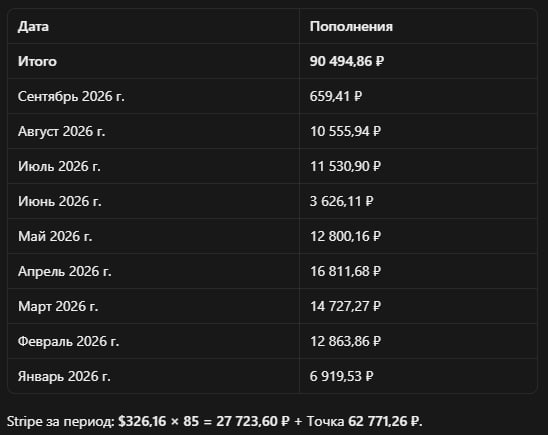The height and width of the screenshot is (435, 548).
Task: Click the Stripe amount $326,16 text
Action: pos(142,421)
